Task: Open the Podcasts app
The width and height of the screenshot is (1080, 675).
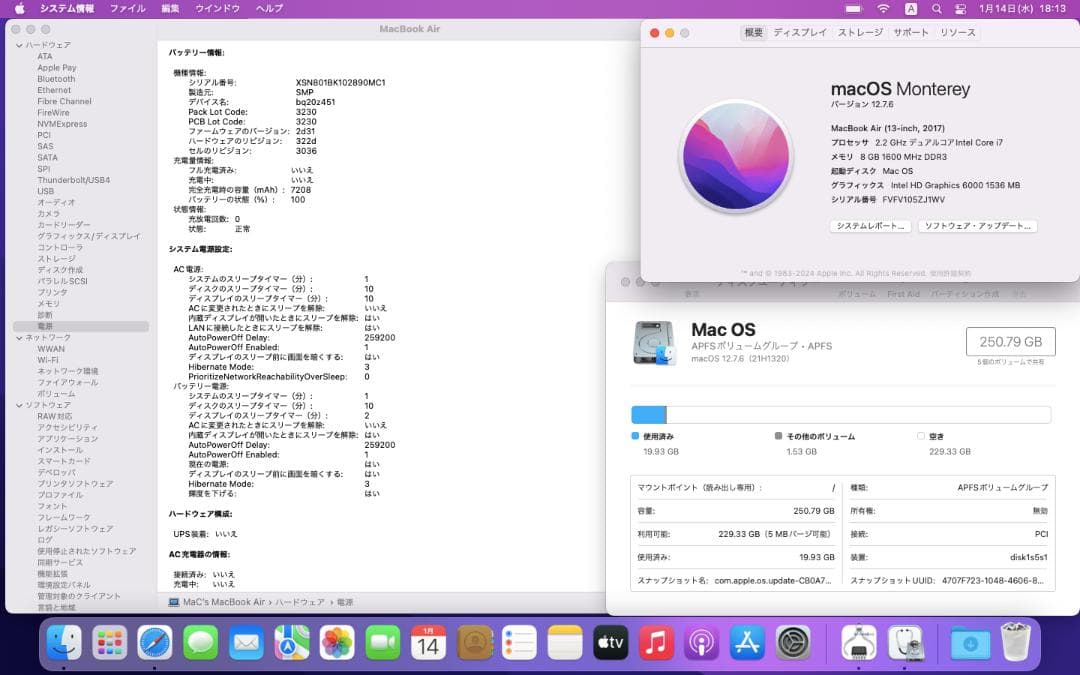Action: click(x=703, y=645)
